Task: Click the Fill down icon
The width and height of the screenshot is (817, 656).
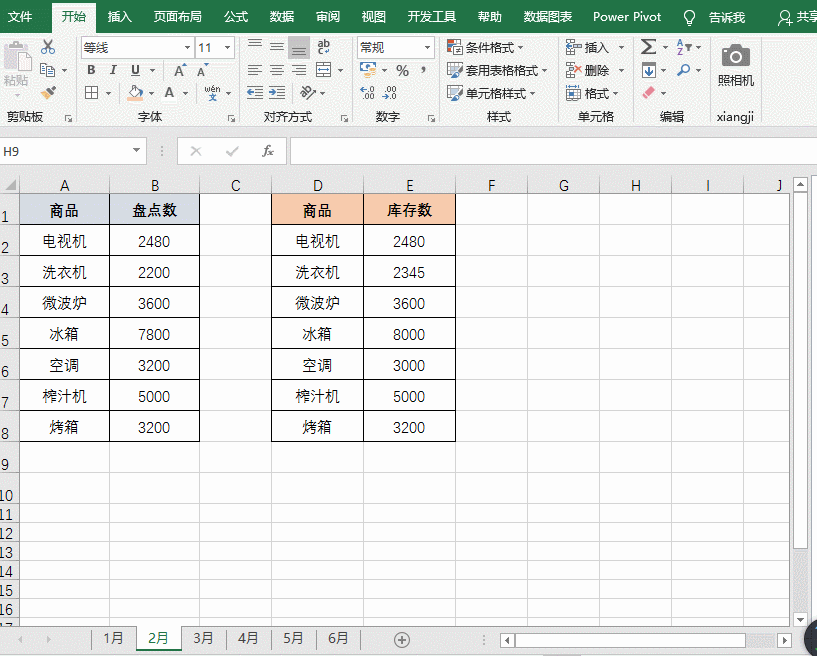Action: (x=649, y=70)
